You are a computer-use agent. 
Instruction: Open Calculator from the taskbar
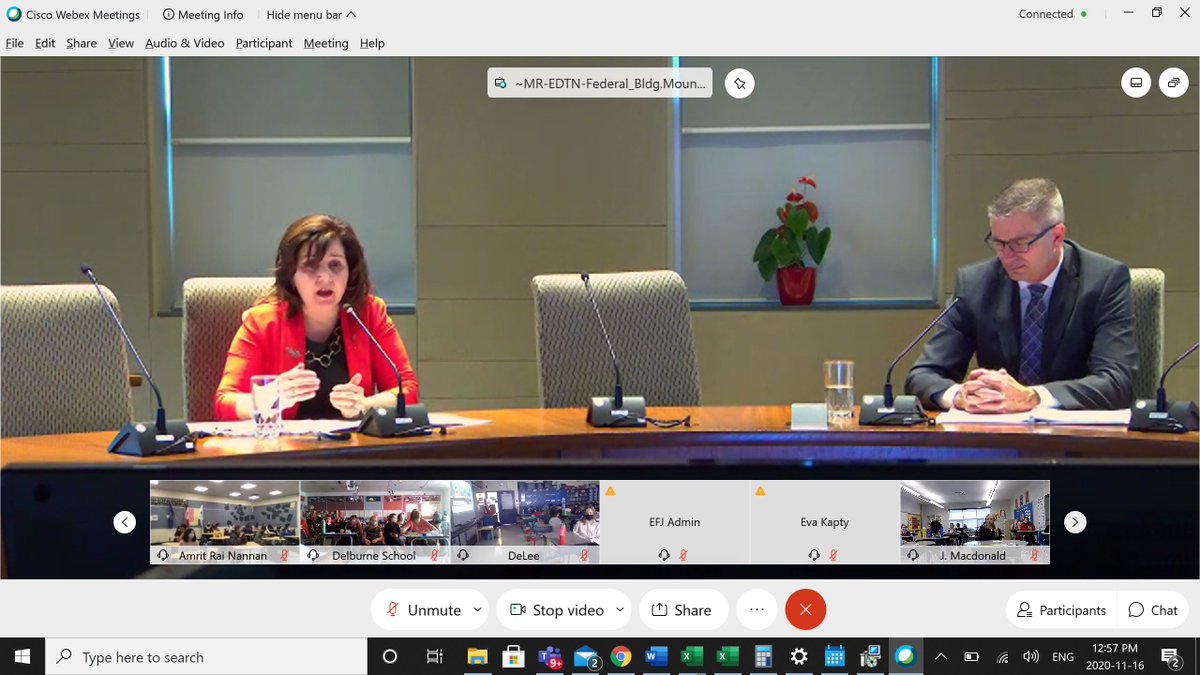(x=763, y=657)
